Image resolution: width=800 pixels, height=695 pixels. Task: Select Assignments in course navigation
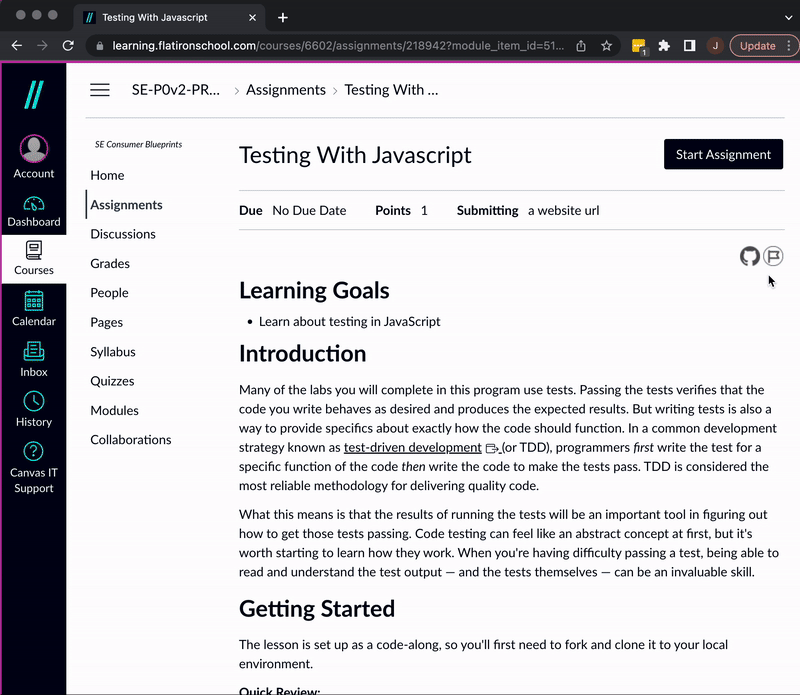tap(126, 205)
